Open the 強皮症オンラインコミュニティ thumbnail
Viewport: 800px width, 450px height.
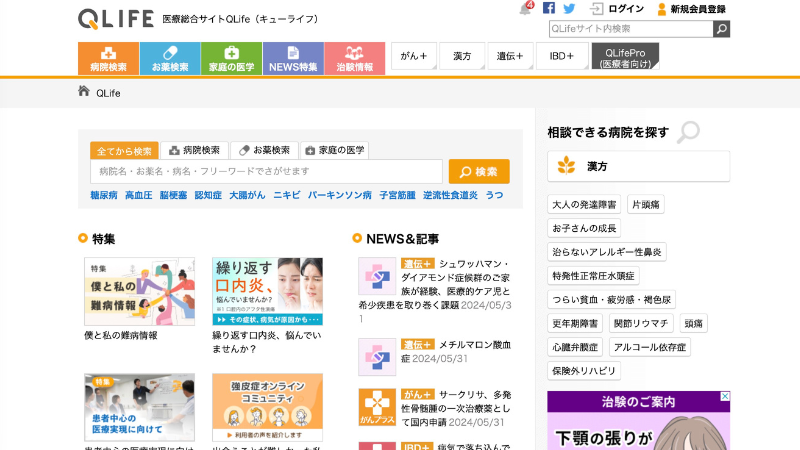click(x=267, y=407)
